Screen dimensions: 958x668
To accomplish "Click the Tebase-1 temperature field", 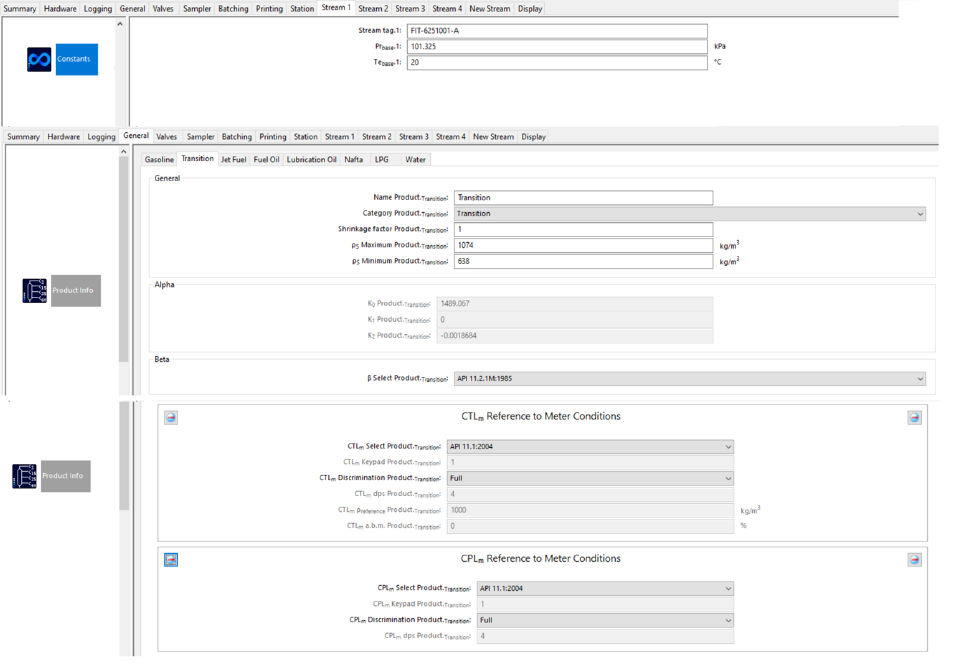I will [x=557, y=62].
